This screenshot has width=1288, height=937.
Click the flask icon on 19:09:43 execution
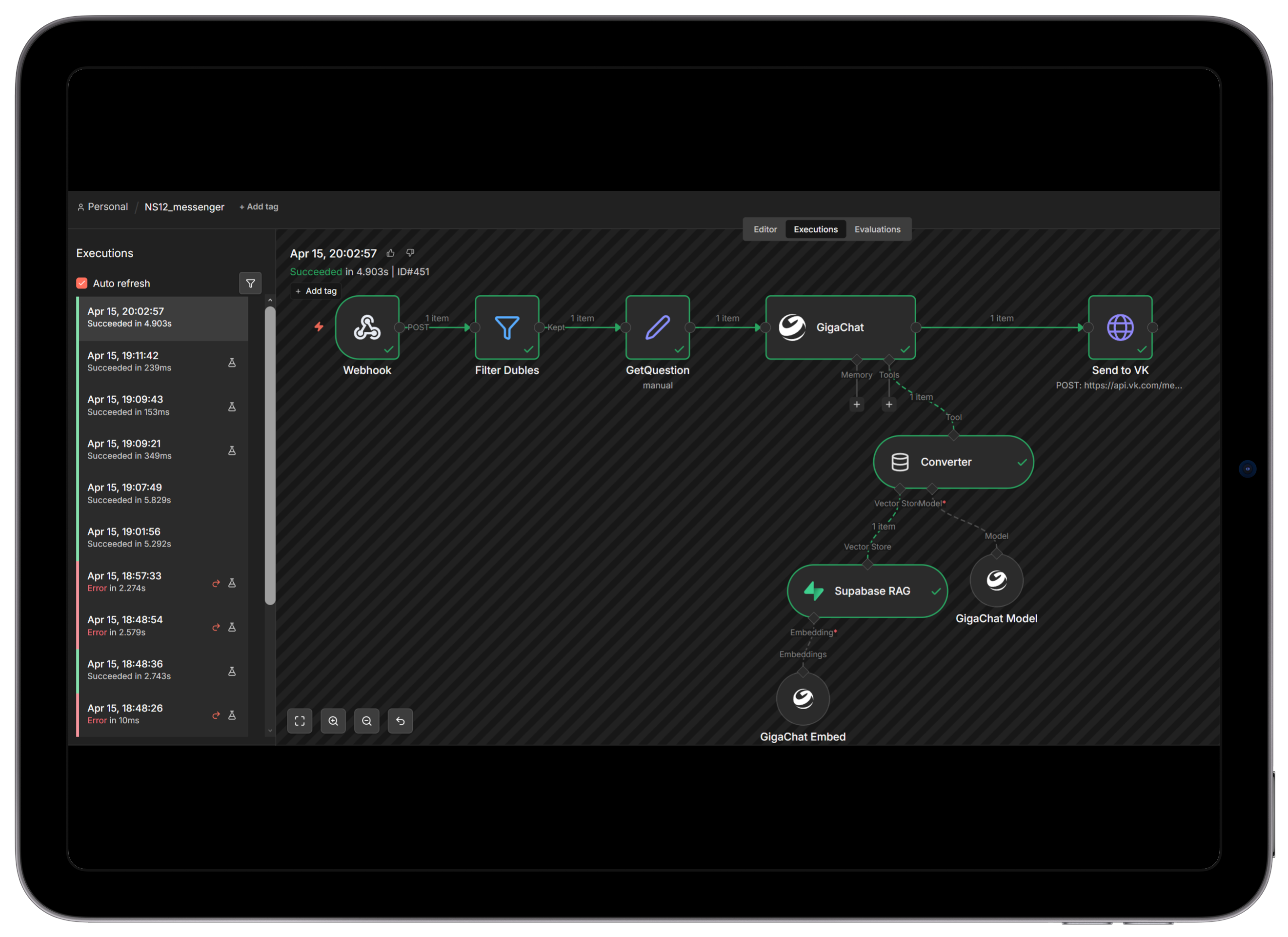[x=232, y=407]
